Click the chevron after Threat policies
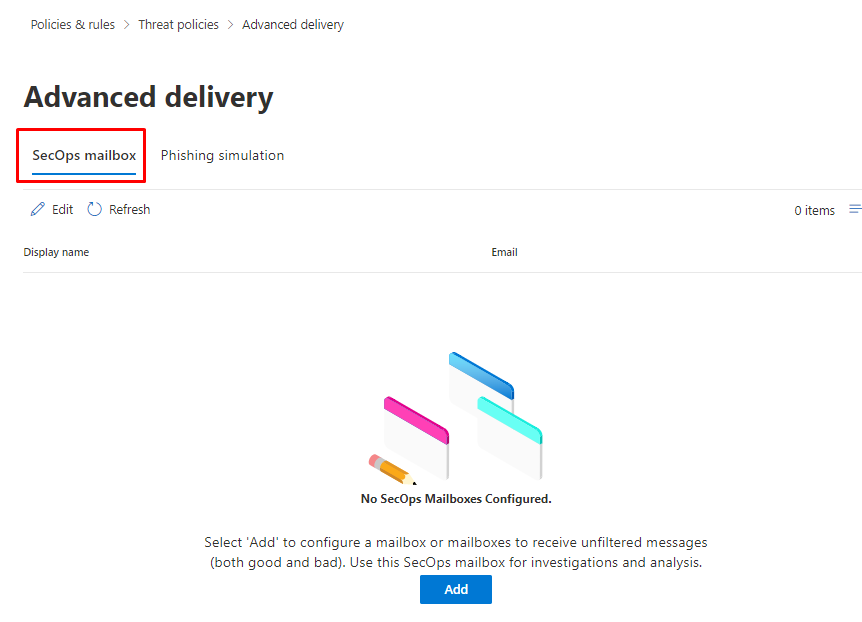Viewport: 862px width, 622px height. click(x=231, y=25)
